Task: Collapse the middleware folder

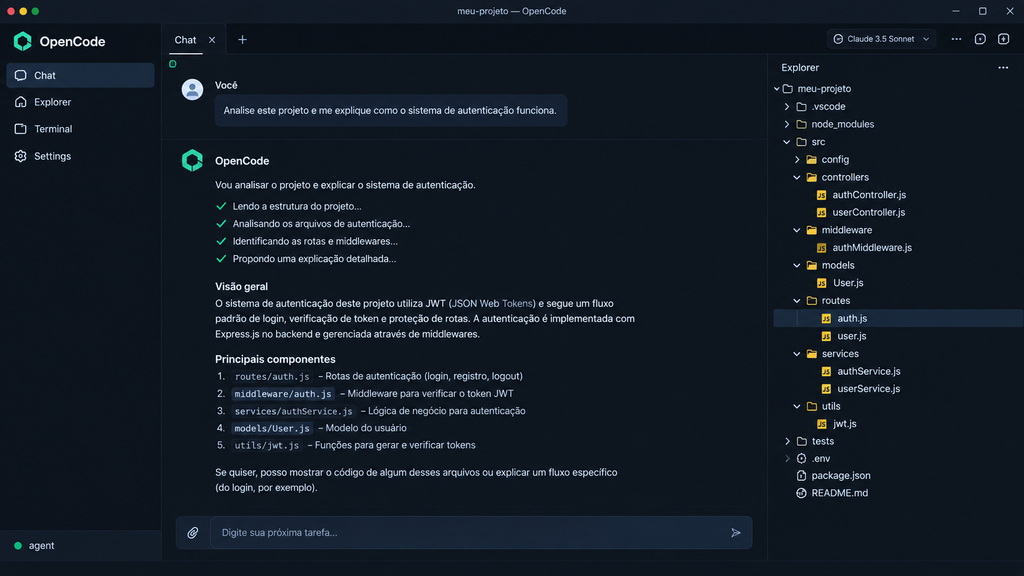Action: pos(797,230)
